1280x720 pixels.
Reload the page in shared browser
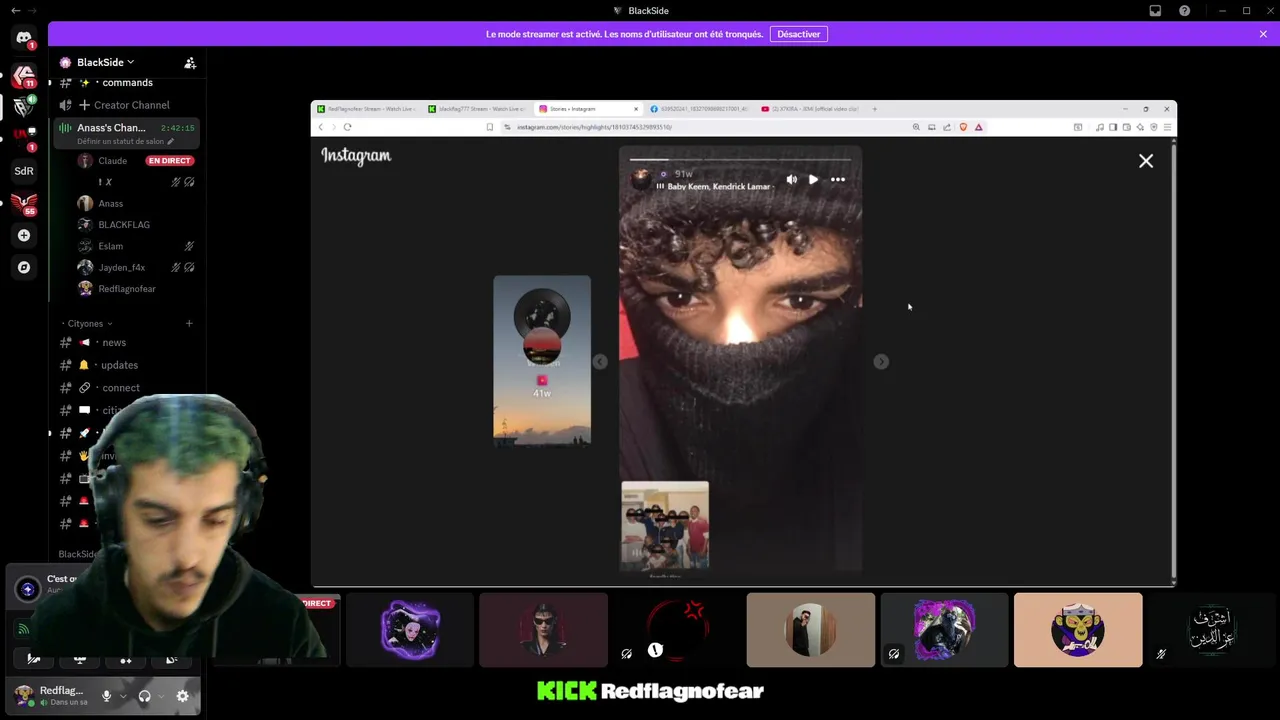point(347,127)
